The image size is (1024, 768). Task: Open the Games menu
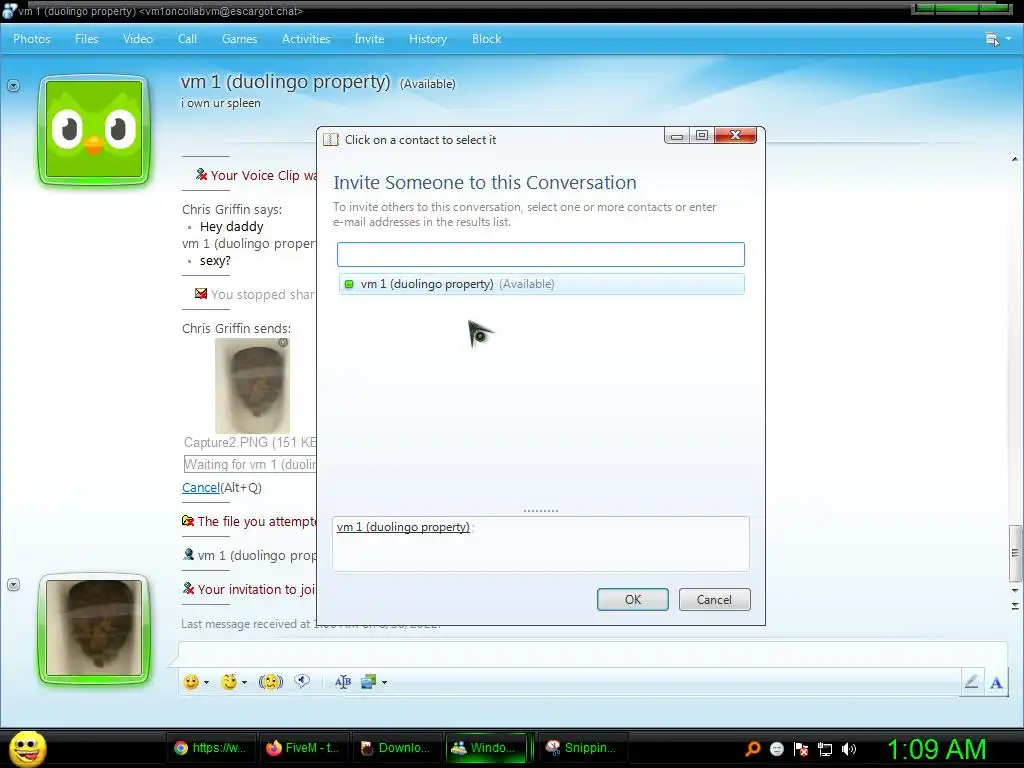(240, 39)
